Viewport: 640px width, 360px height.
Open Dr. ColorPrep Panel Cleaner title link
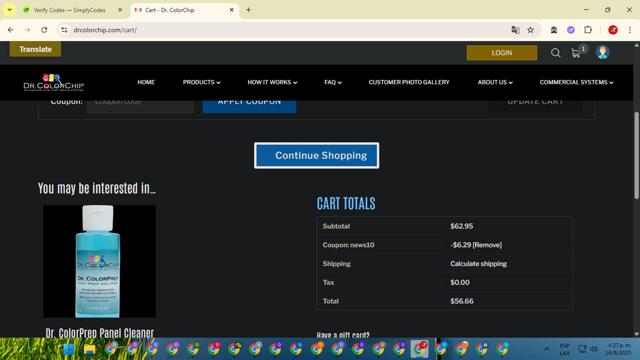click(x=100, y=333)
